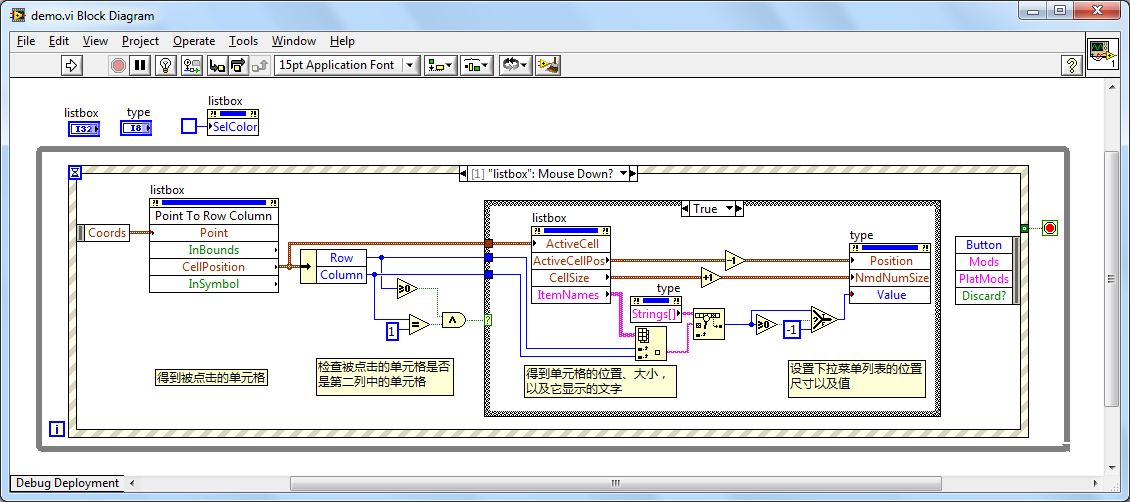The image size is (1130, 502).
Task: Open the Tools menu
Action: [x=243, y=41]
